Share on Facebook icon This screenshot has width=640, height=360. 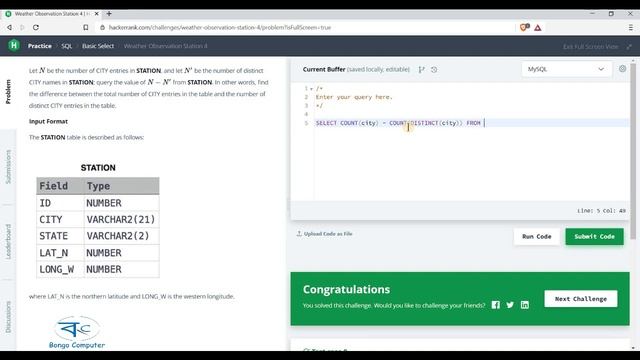pos(496,305)
